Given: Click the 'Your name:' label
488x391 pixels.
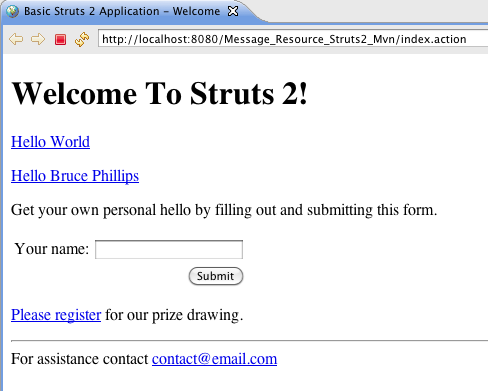Looking at the screenshot, I should click(52, 249).
